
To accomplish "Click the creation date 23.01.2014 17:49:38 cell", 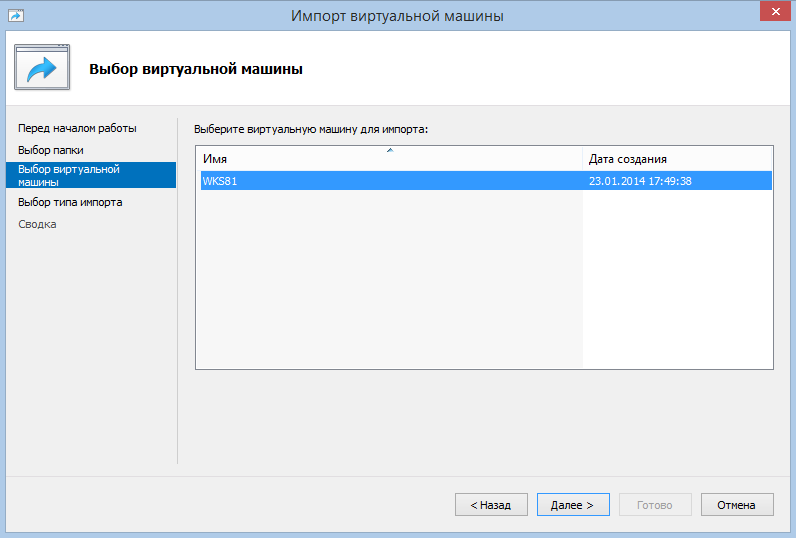I will tap(641, 181).
